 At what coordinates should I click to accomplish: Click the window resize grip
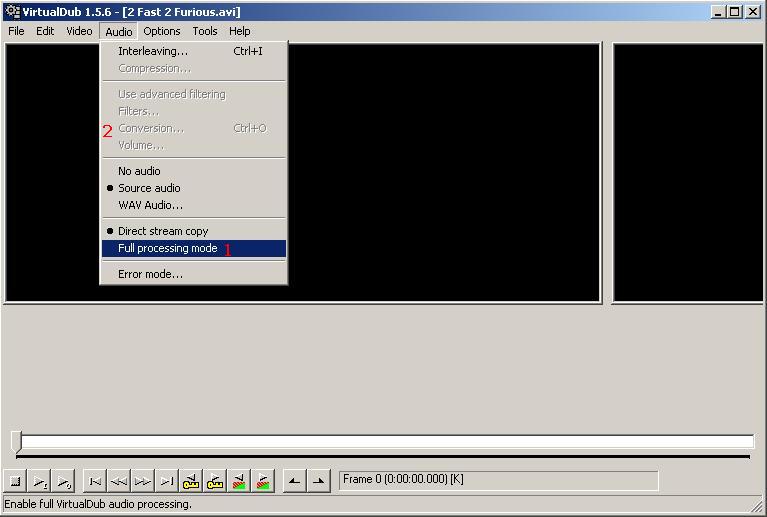(x=756, y=506)
